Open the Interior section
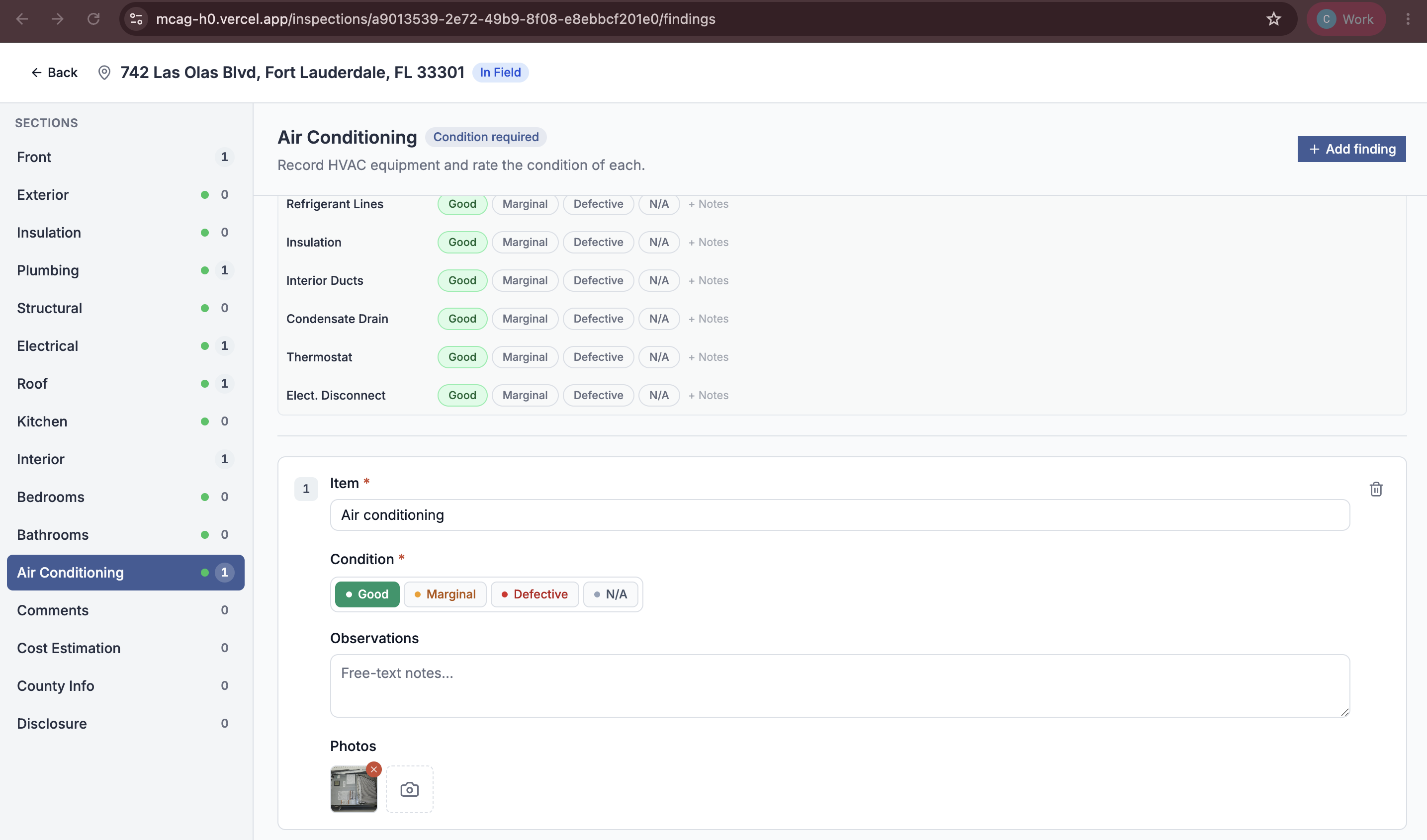 coord(125,459)
